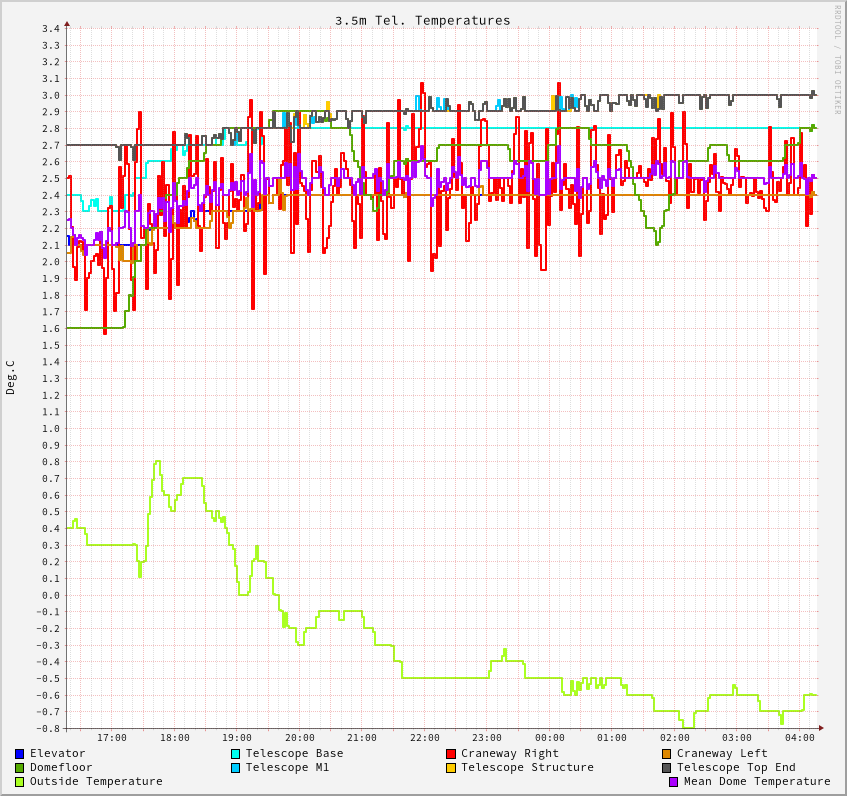The height and width of the screenshot is (796, 847).
Task: Click the 'Deg.C' y-axis label
Action: click(11, 378)
